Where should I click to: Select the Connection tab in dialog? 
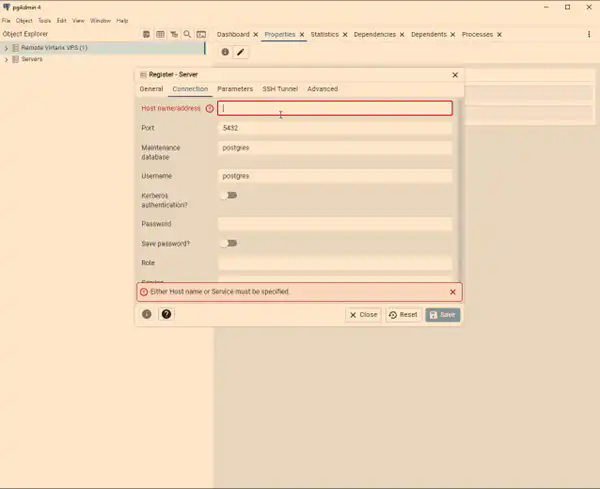point(190,89)
